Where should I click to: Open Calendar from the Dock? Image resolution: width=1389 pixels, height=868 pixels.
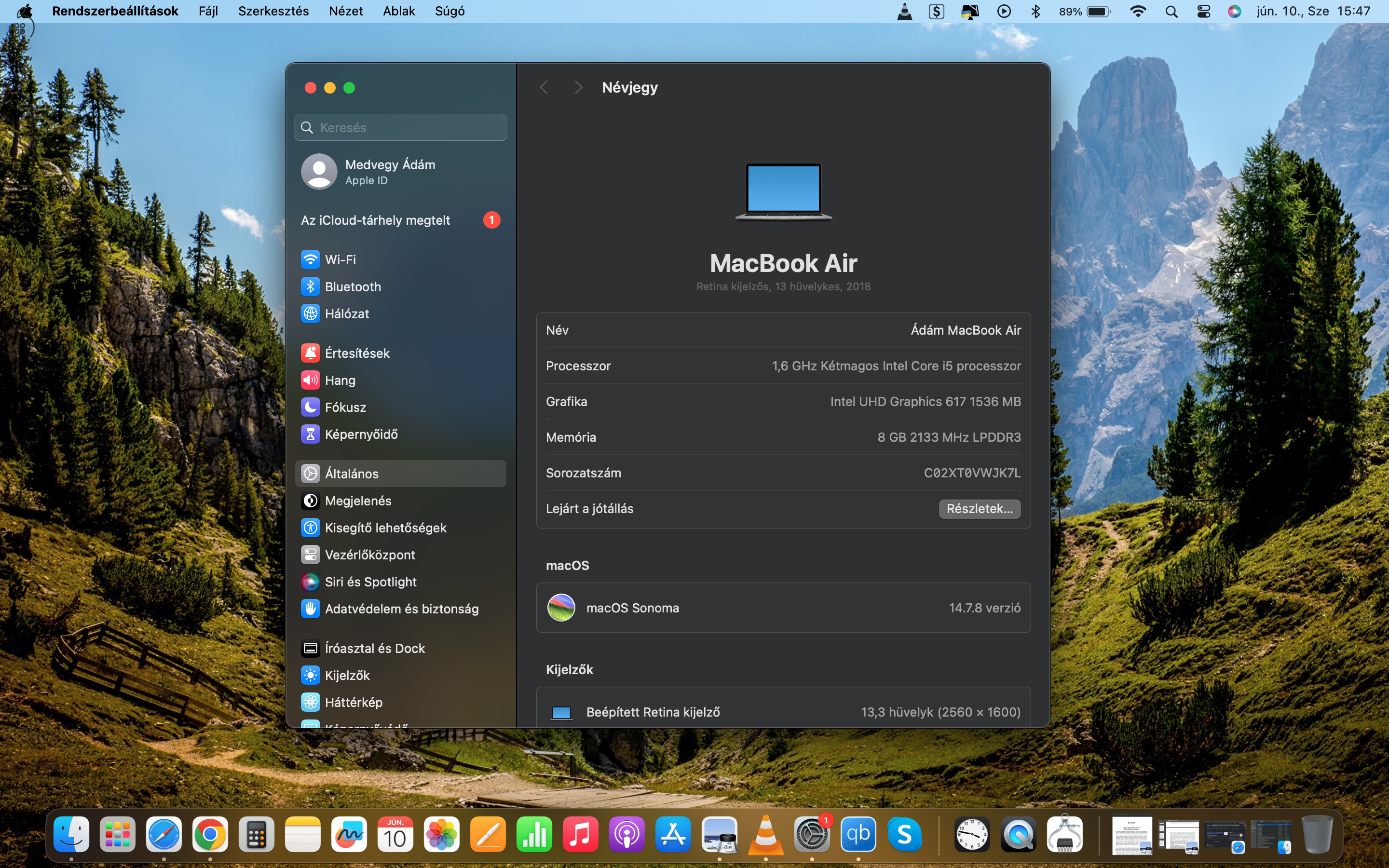coord(395,834)
